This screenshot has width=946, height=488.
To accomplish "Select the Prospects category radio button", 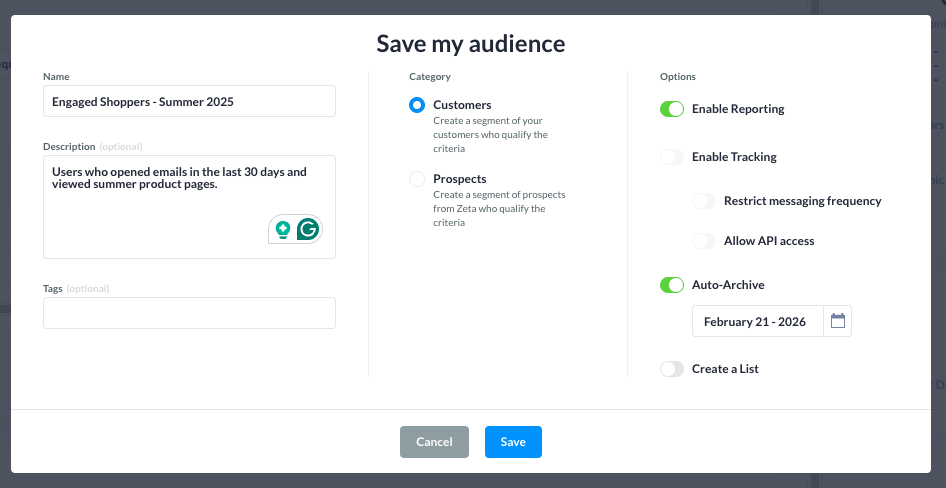I will pyautogui.click(x=417, y=179).
